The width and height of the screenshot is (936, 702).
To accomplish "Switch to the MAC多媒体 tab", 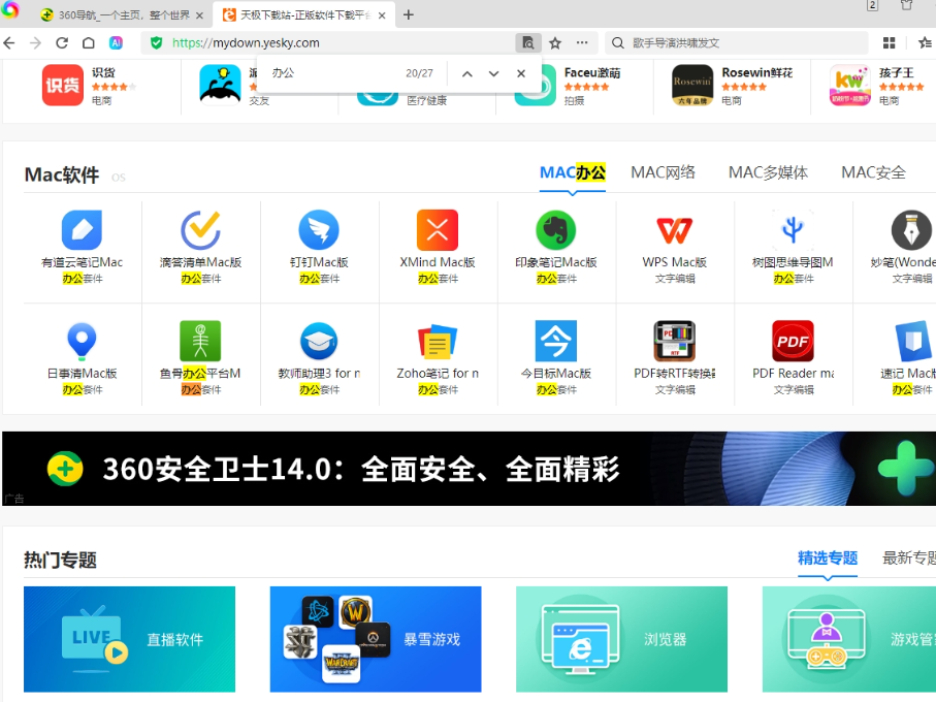I will pos(768,173).
